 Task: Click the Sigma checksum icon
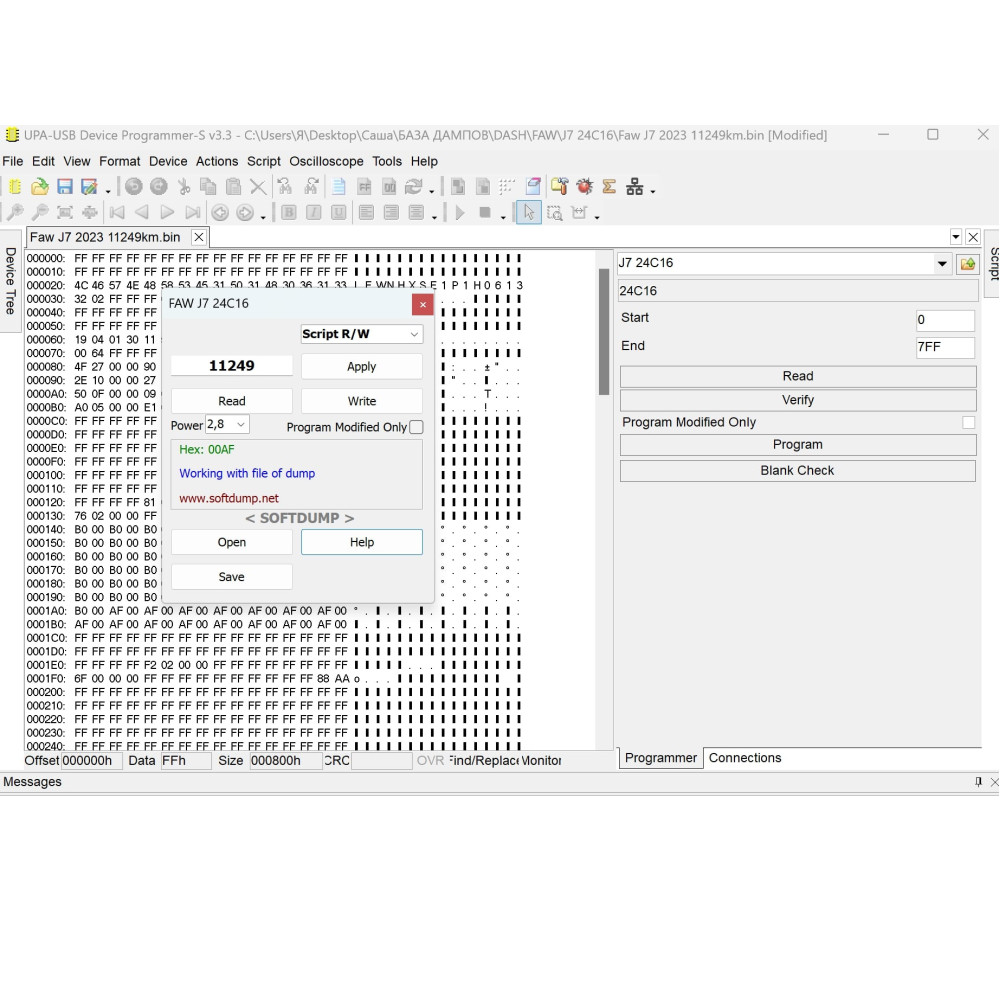click(x=609, y=186)
